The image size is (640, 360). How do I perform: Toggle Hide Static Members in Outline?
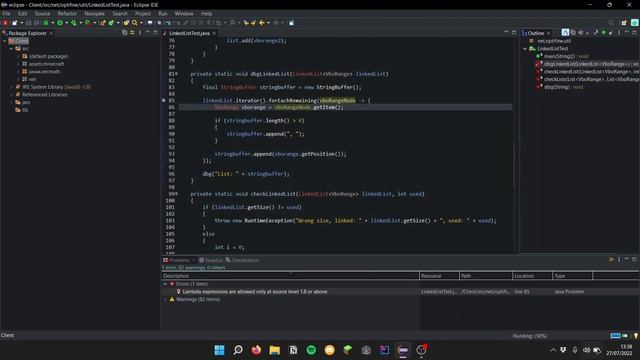pyautogui.click(x=596, y=33)
